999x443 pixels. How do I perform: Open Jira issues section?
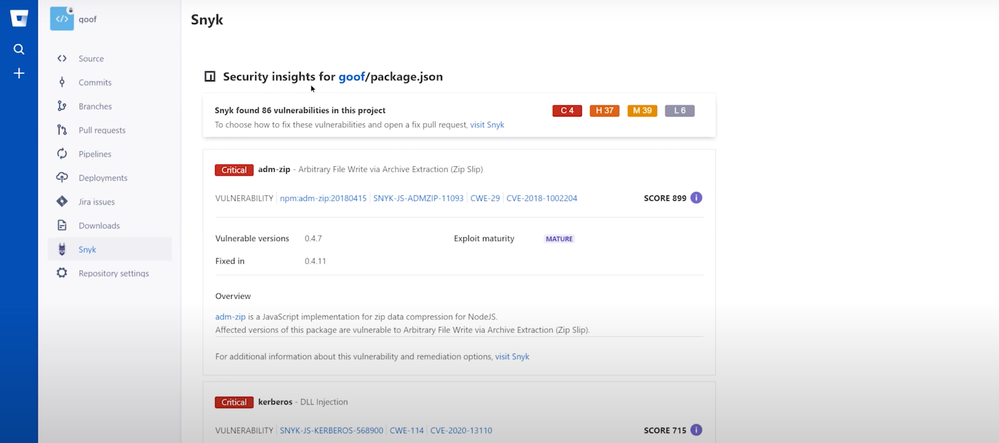click(99, 201)
